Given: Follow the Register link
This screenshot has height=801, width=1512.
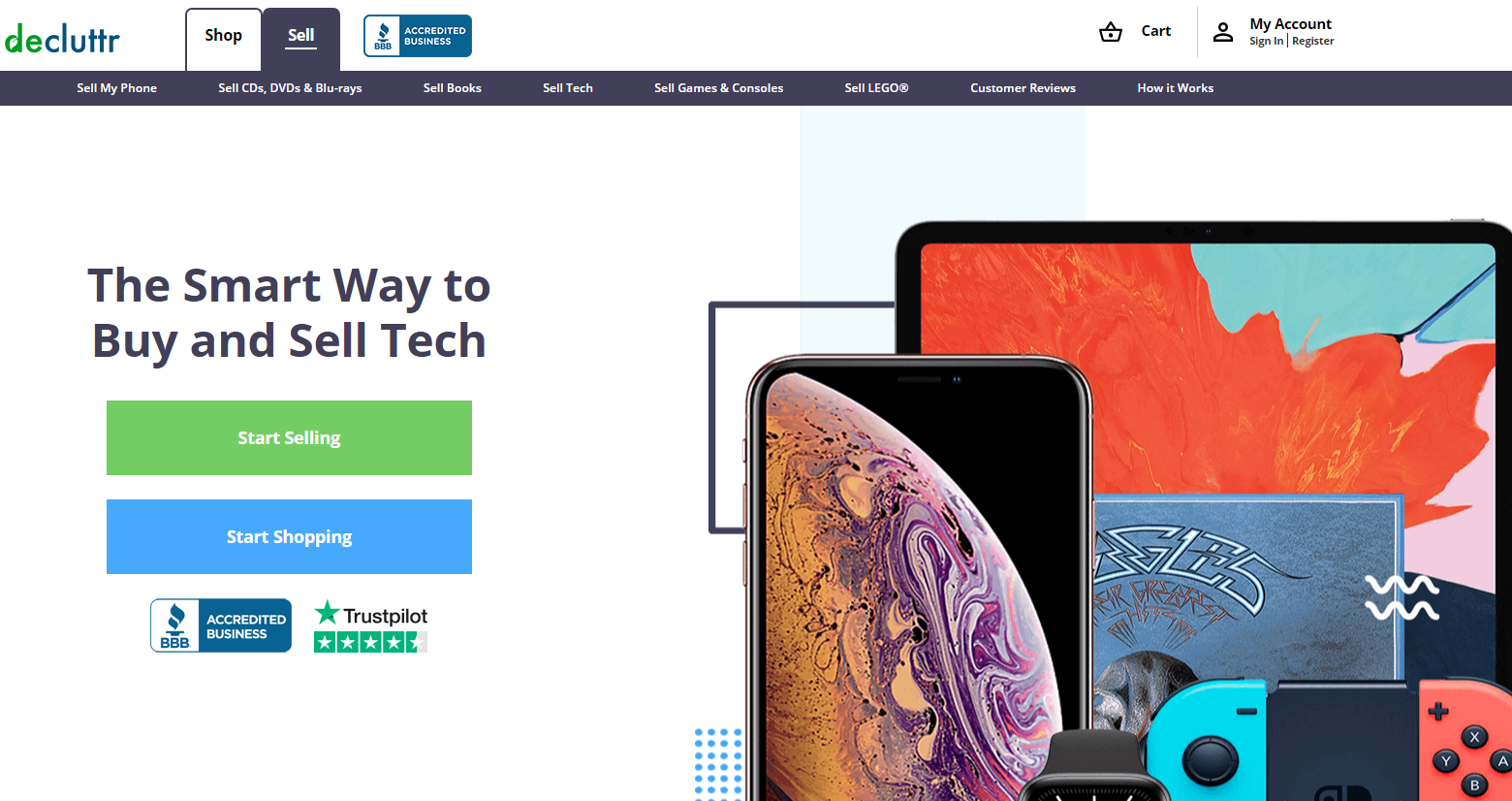Looking at the screenshot, I should 1313,42.
